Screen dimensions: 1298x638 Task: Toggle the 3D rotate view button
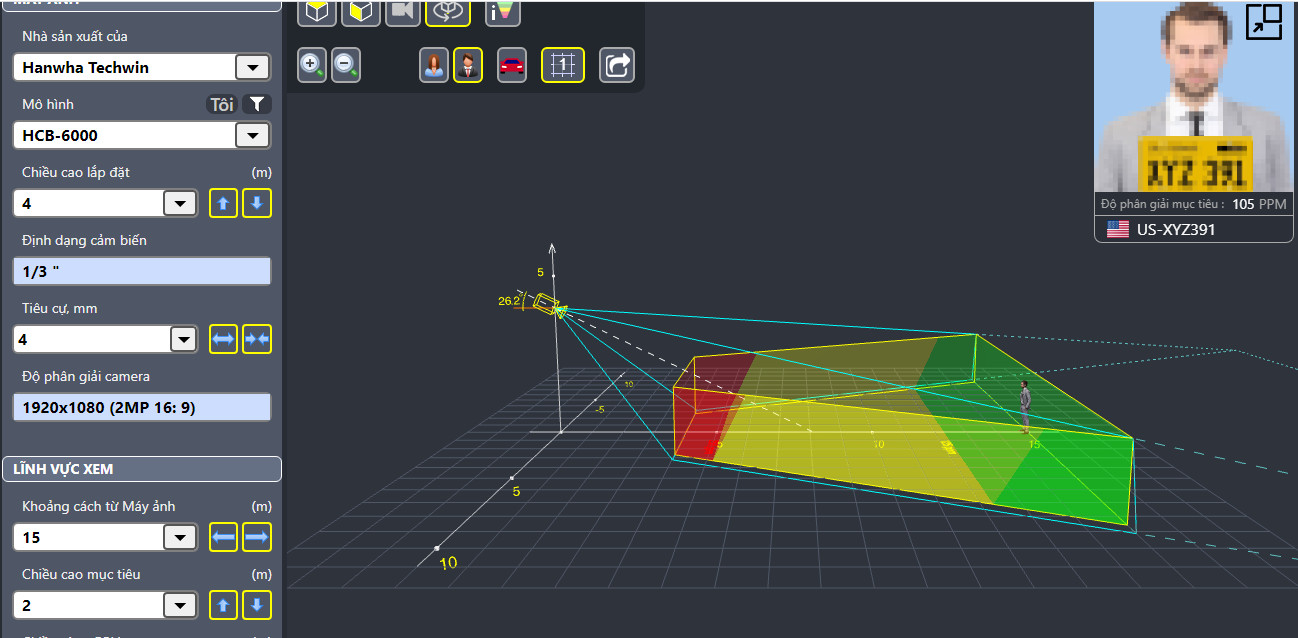[447, 12]
